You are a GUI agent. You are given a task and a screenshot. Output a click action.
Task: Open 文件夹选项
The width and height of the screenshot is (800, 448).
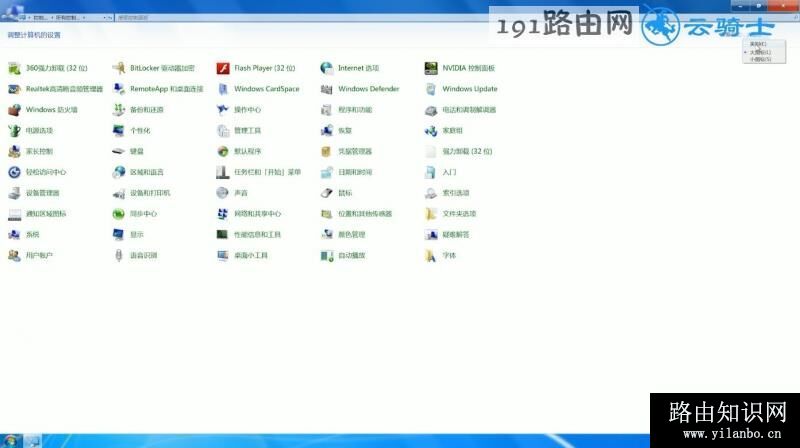(450, 214)
